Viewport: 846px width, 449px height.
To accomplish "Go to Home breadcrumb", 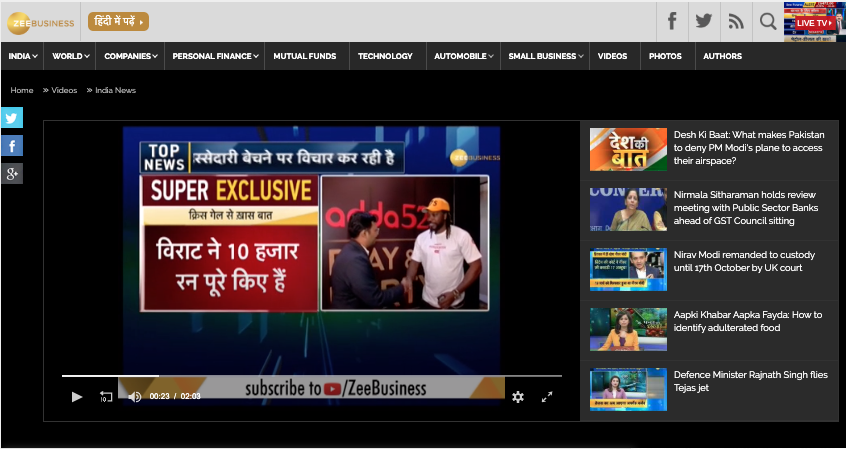I will click(22, 90).
